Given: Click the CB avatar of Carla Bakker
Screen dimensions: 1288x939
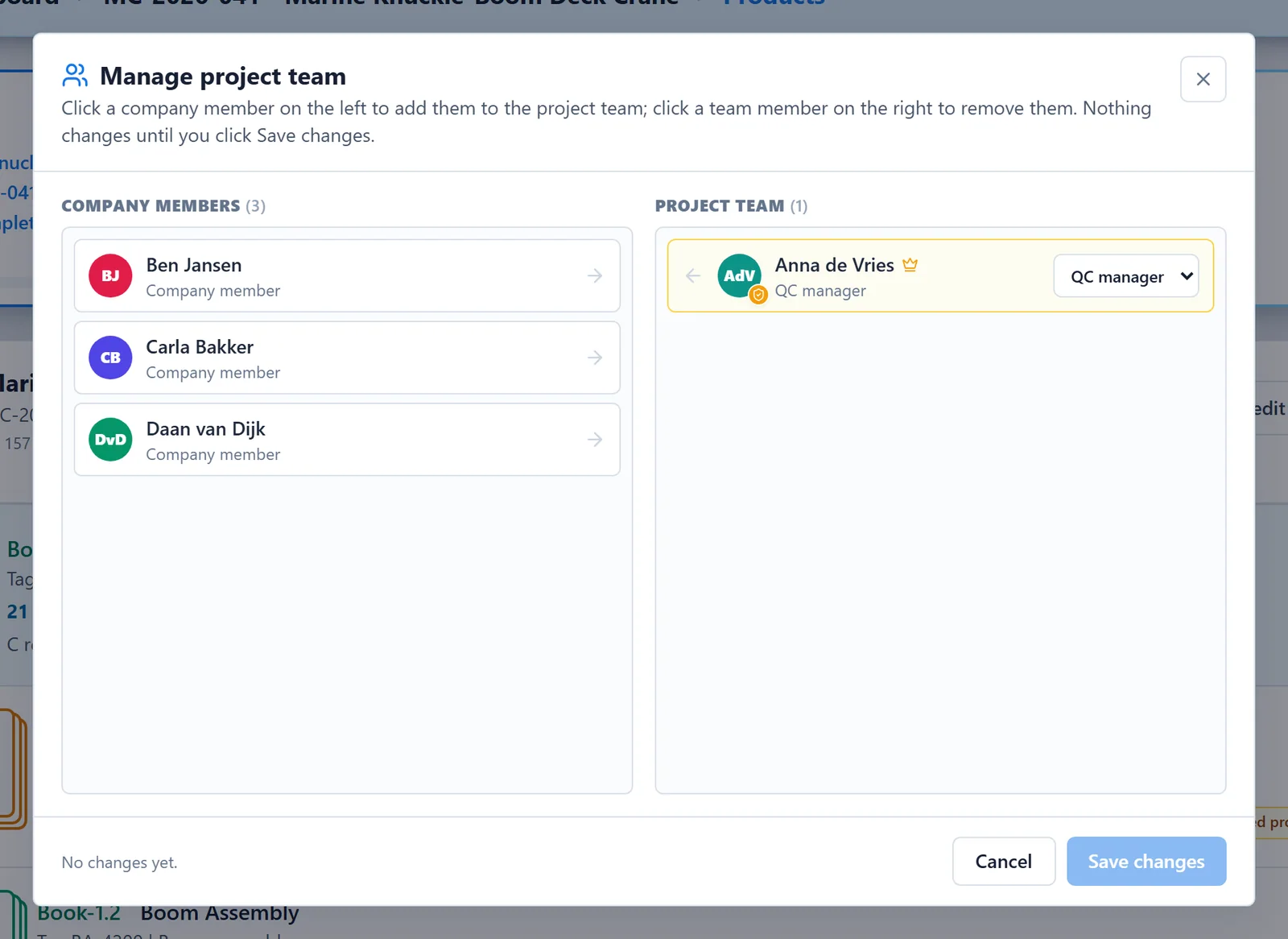Looking at the screenshot, I should (x=110, y=358).
